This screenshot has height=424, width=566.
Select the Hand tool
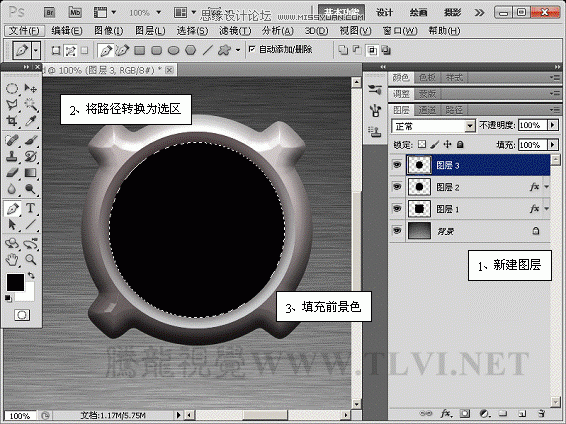pyautogui.click(x=12, y=259)
